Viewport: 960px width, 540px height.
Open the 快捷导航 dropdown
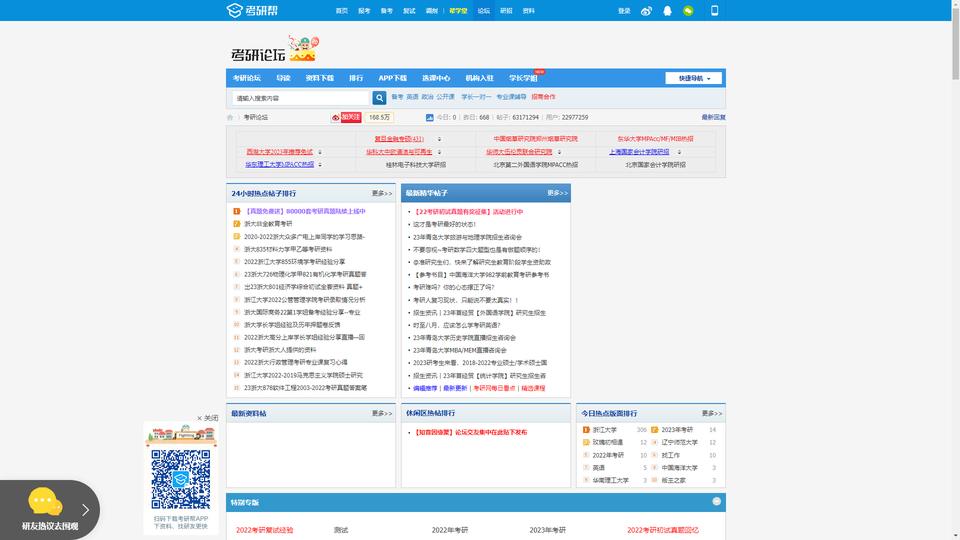693,78
